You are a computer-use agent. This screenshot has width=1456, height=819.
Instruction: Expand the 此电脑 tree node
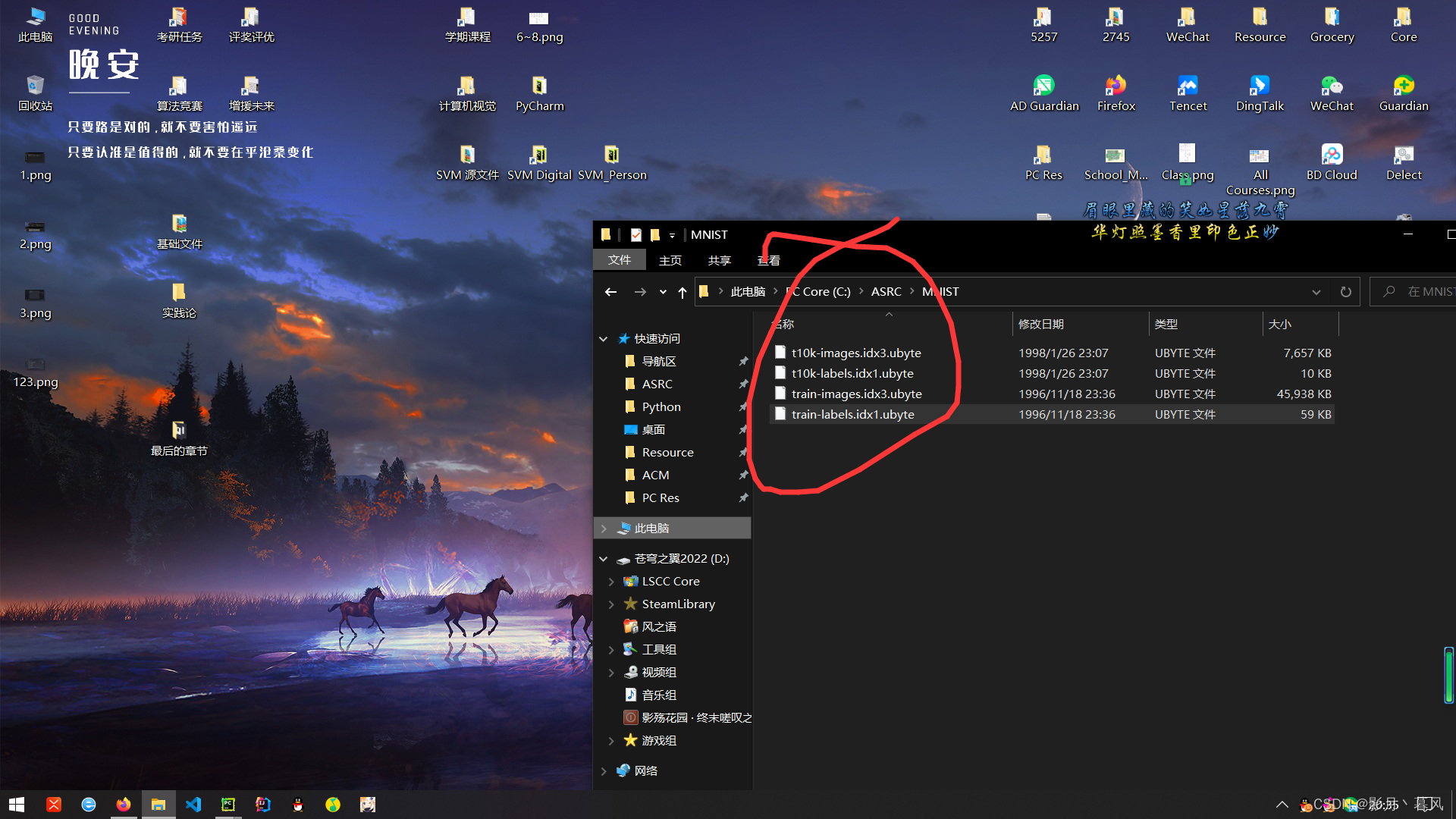tap(604, 529)
